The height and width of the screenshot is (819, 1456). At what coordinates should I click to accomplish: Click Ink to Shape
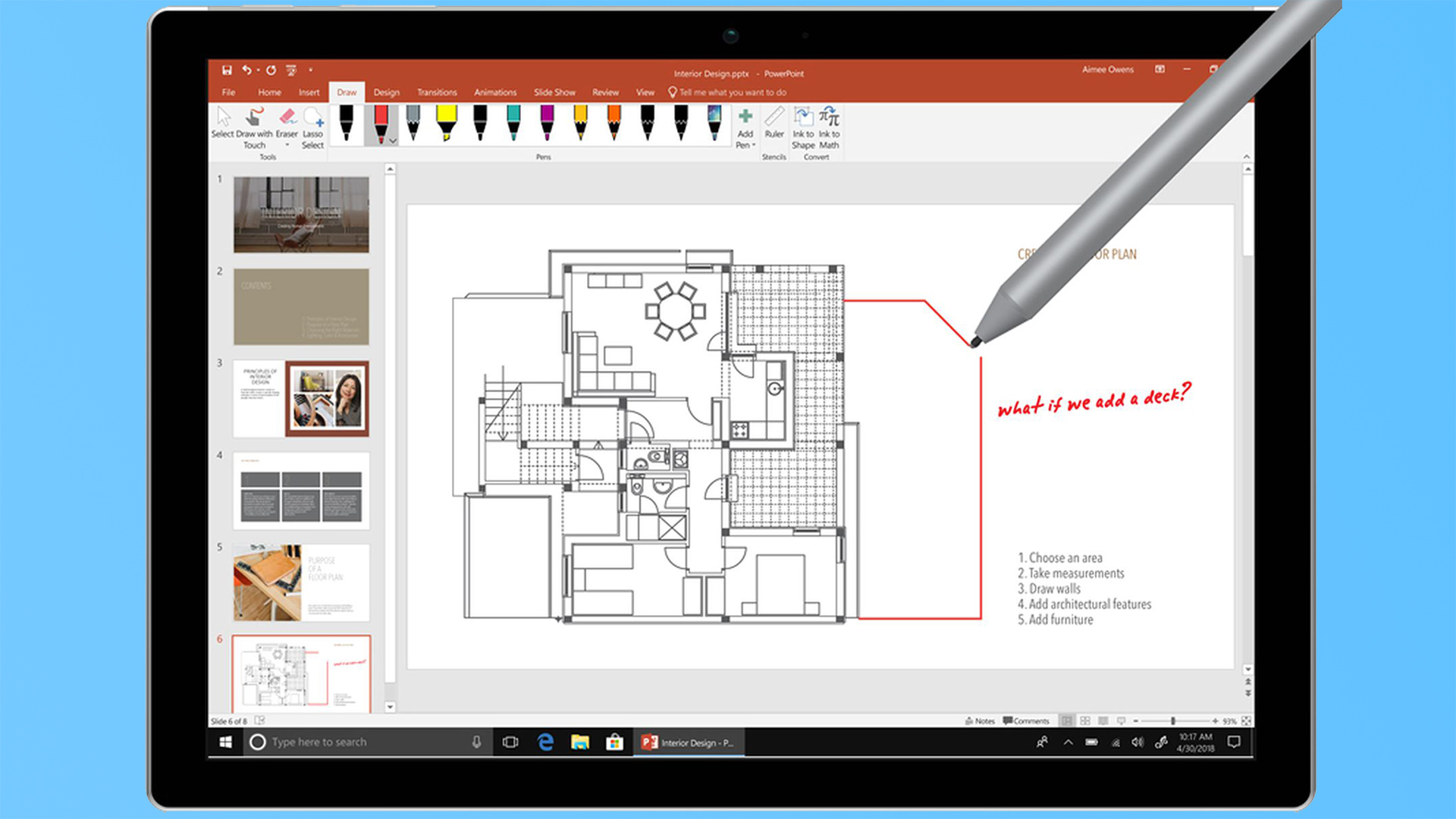pyautogui.click(x=803, y=127)
